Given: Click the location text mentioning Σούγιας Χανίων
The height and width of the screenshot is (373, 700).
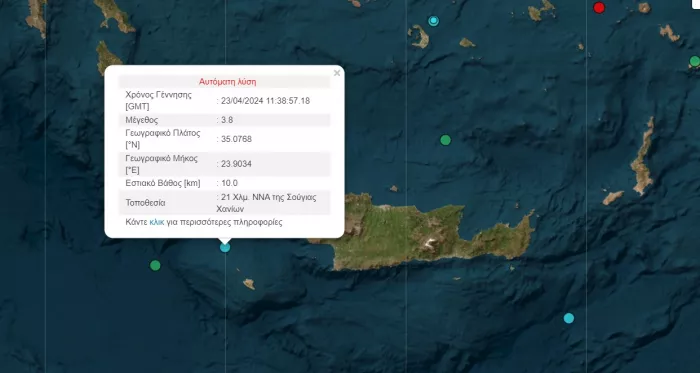Looking at the screenshot, I should pyautogui.click(x=267, y=203).
